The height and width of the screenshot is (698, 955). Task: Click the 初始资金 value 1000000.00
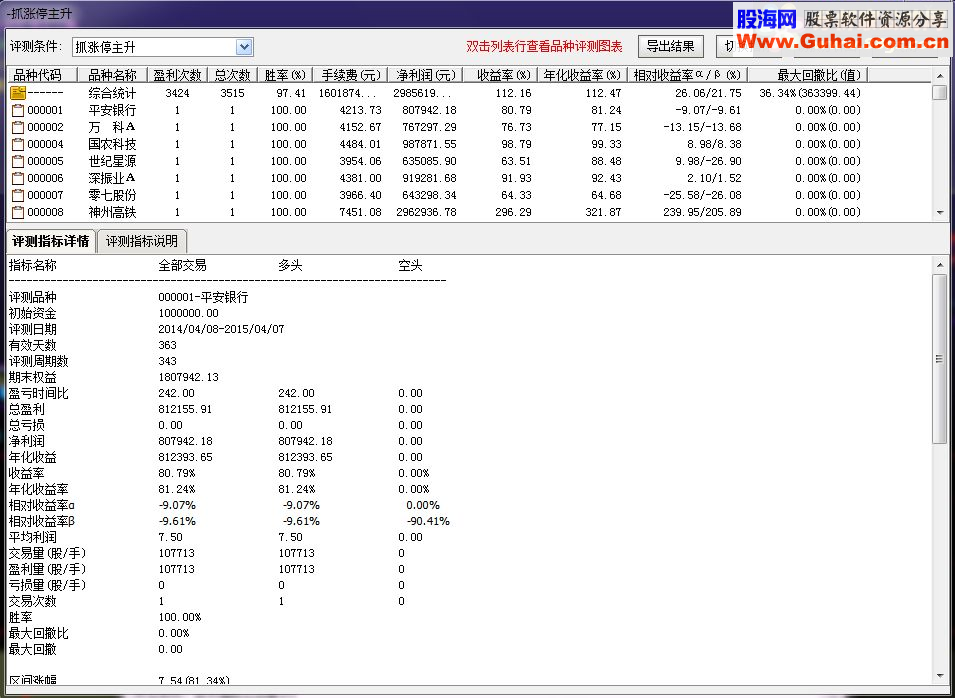188,313
